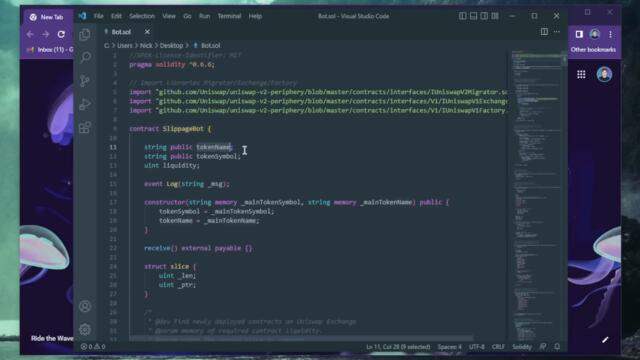Open Customize Layout icon in title bar
This screenshot has height=360, width=640.
[495, 16]
